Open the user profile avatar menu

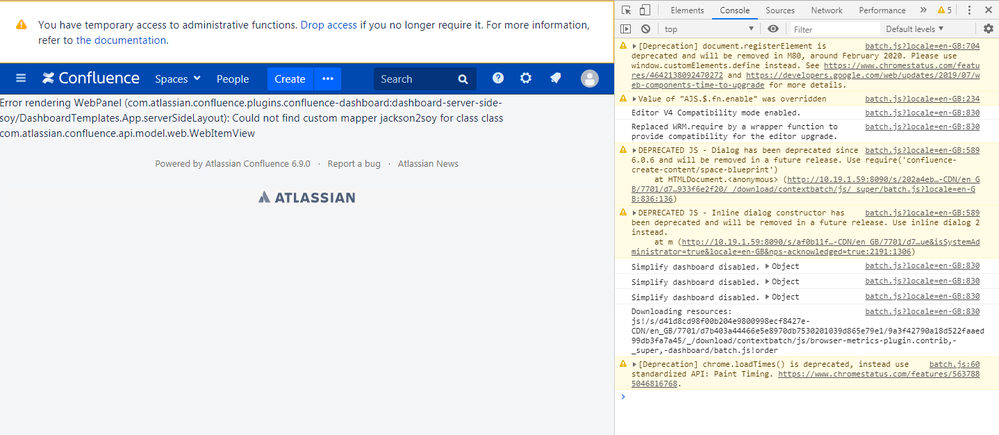[x=590, y=79]
